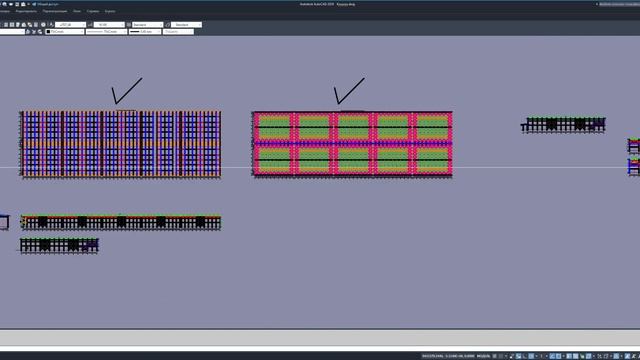Open the Standard table style dropdown
Viewport: 640px width, 360px height.
(x=147, y=24)
